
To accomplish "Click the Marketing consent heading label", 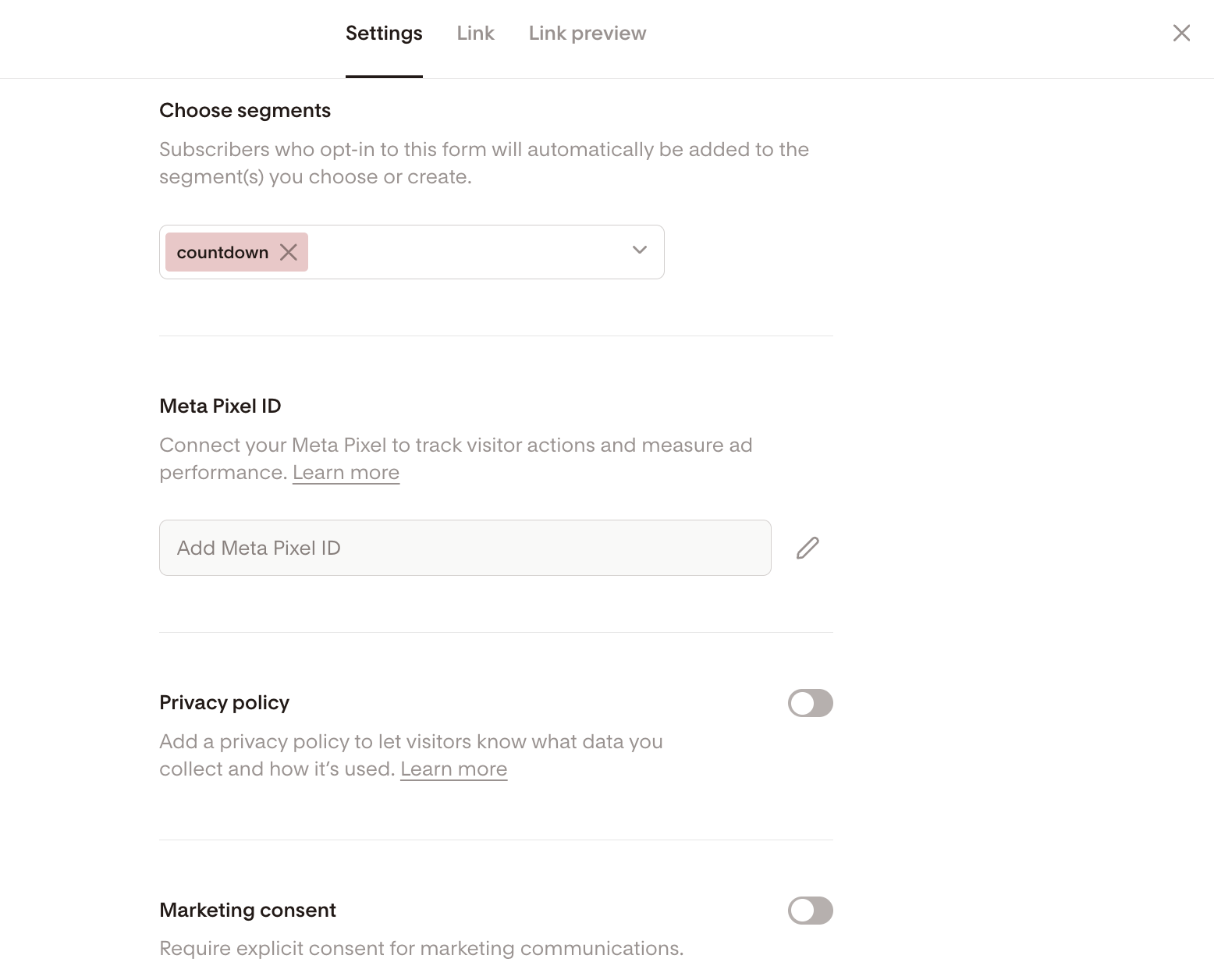I will [x=247, y=911].
